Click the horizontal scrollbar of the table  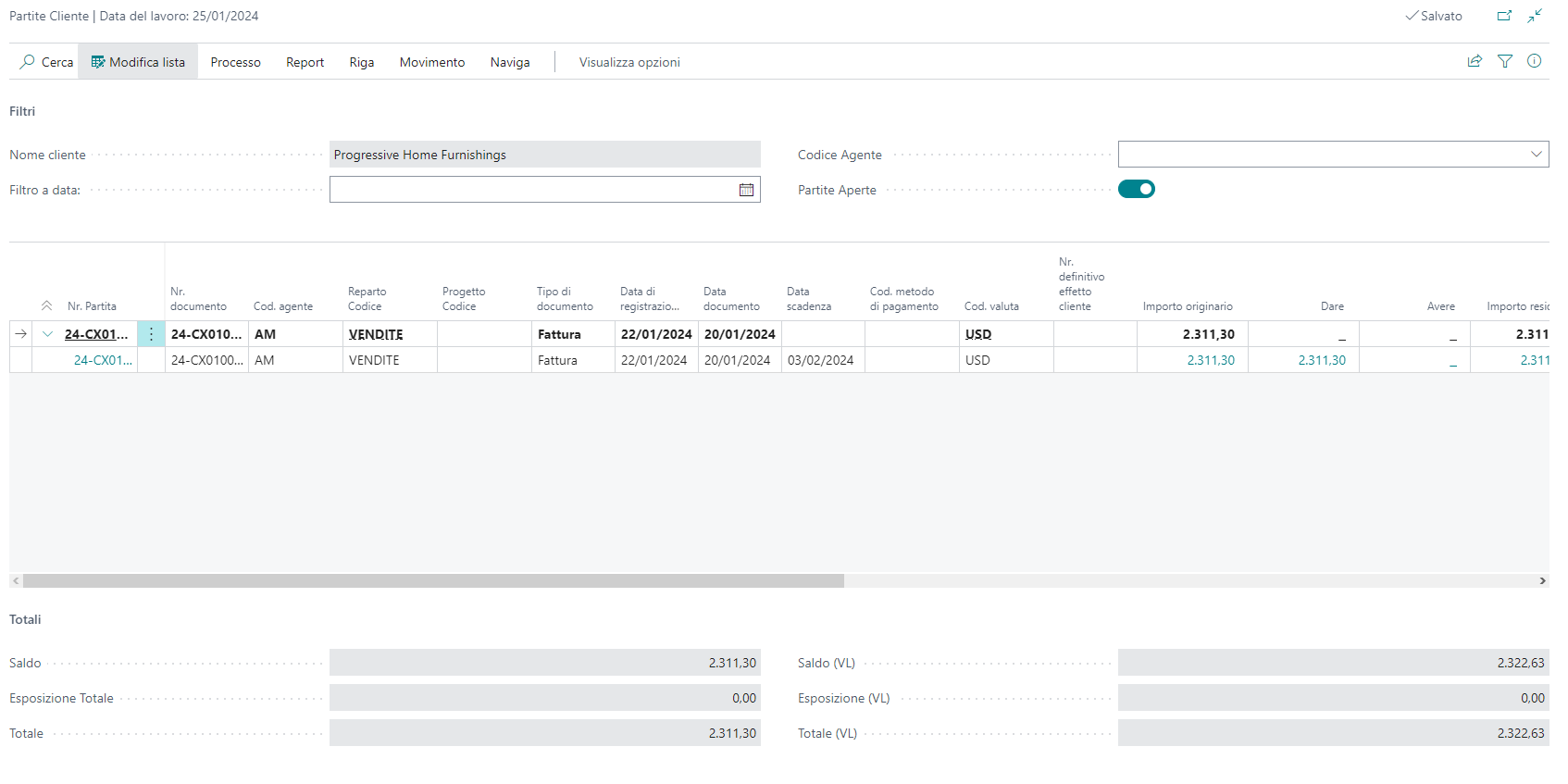point(433,580)
